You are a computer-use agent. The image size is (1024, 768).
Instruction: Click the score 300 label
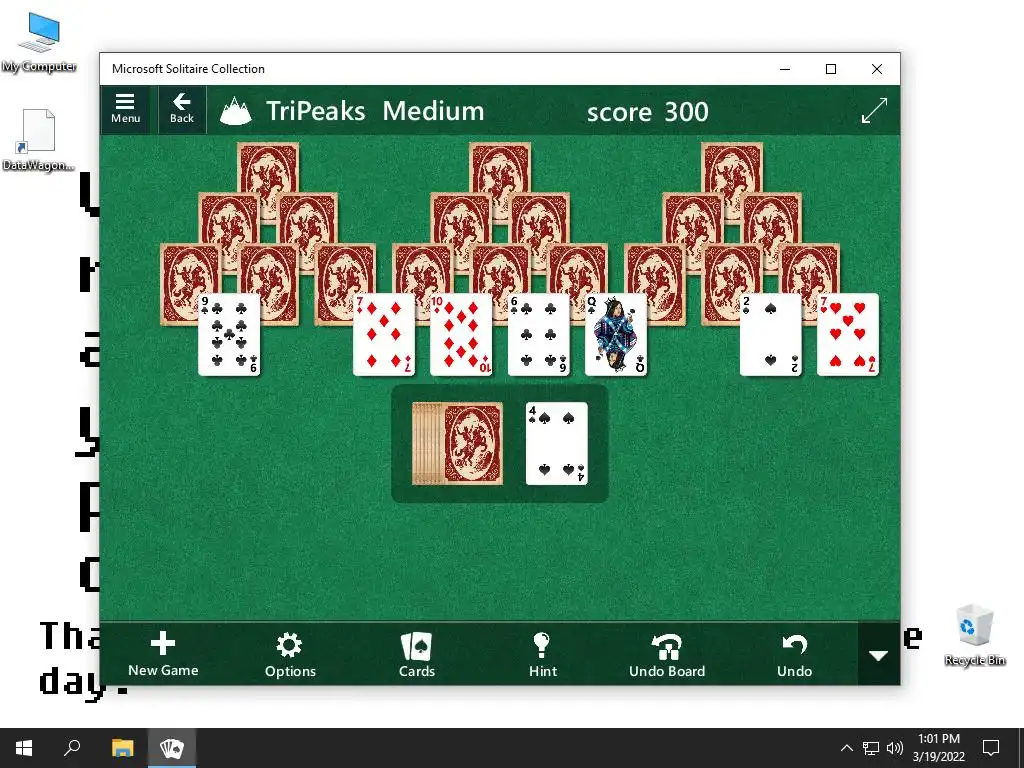[647, 112]
